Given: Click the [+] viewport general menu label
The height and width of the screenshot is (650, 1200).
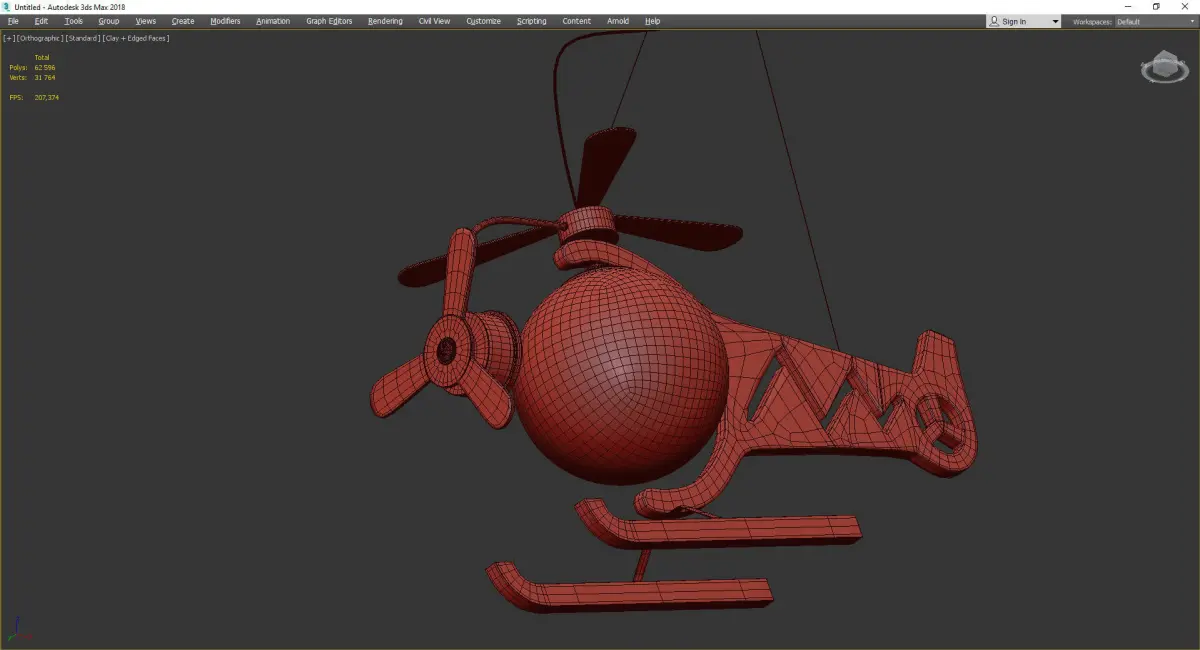Looking at the screenshot, I should [9, 38].
